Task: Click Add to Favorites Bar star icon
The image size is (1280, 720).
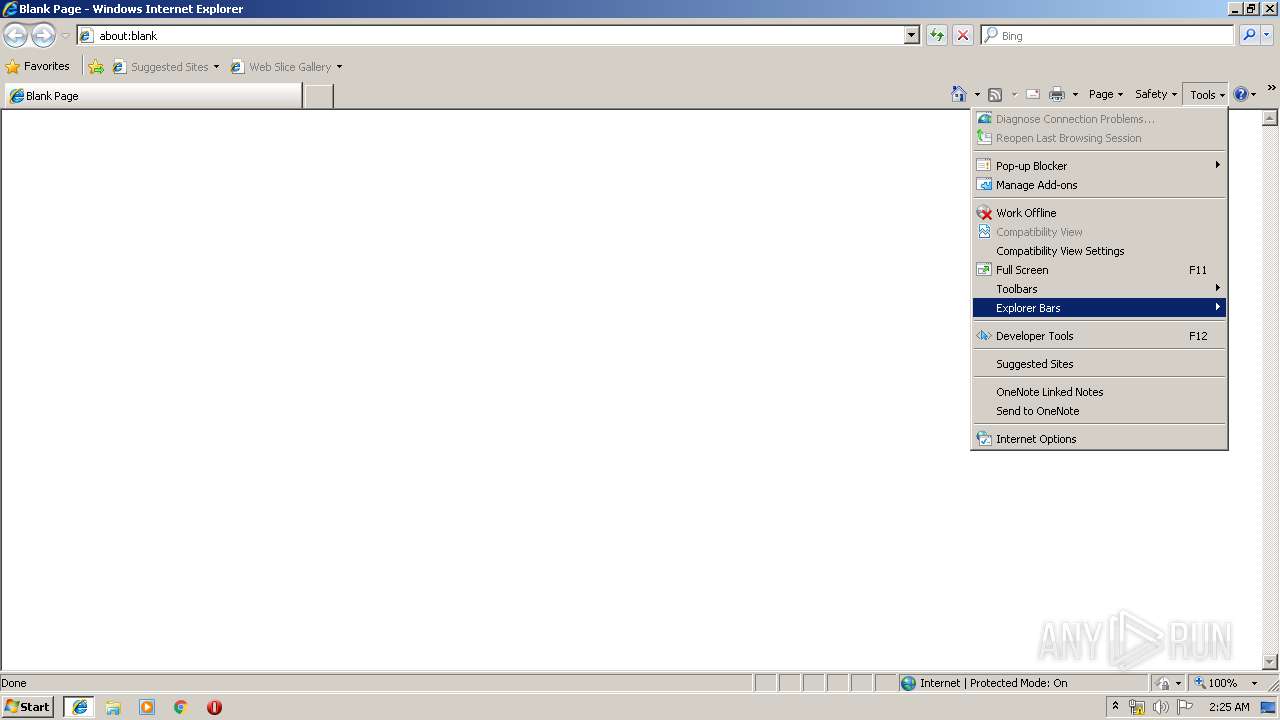Action: pos(96,67)
